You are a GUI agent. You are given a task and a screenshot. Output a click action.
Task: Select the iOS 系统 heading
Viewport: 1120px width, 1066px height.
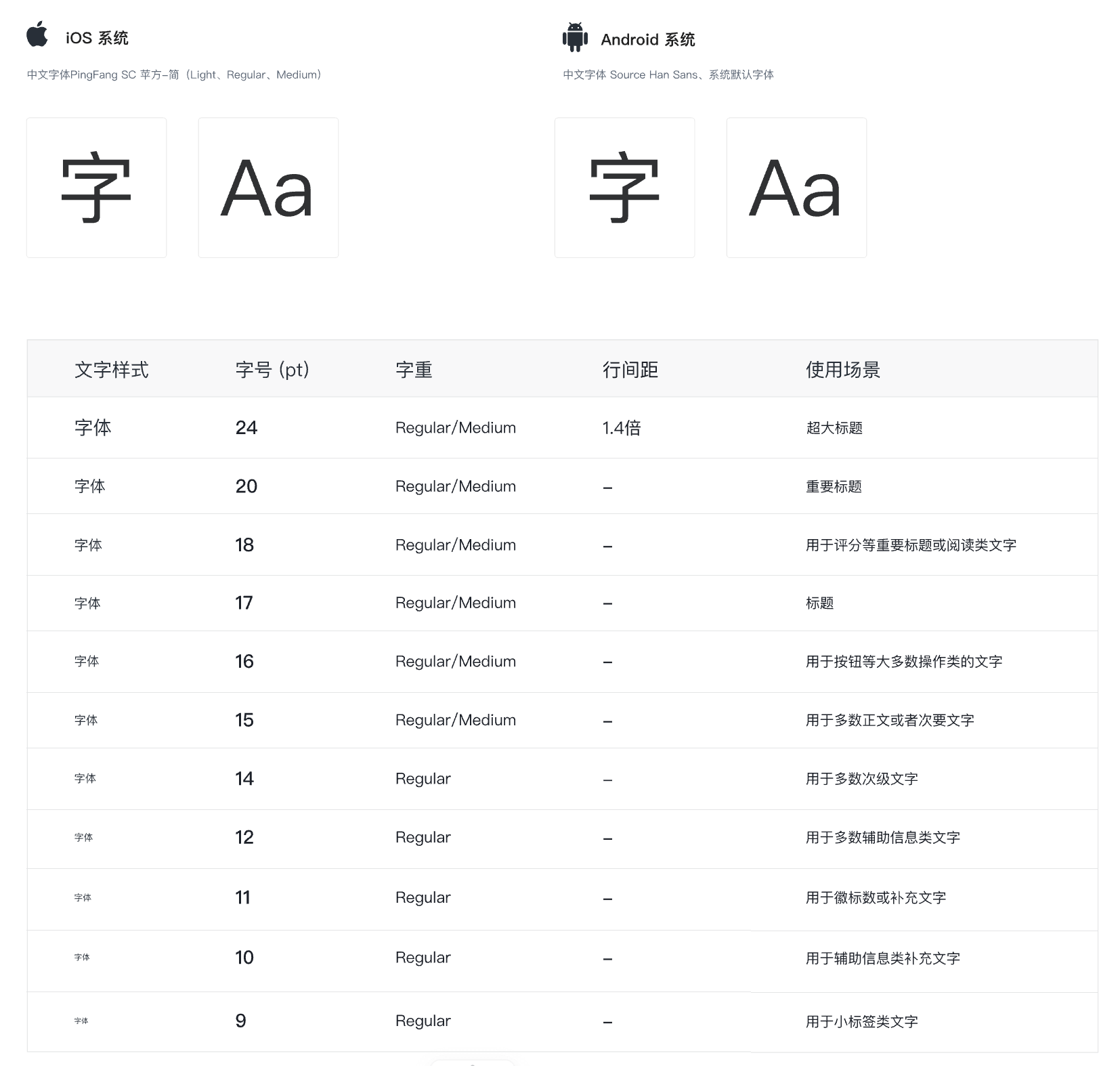97,38
